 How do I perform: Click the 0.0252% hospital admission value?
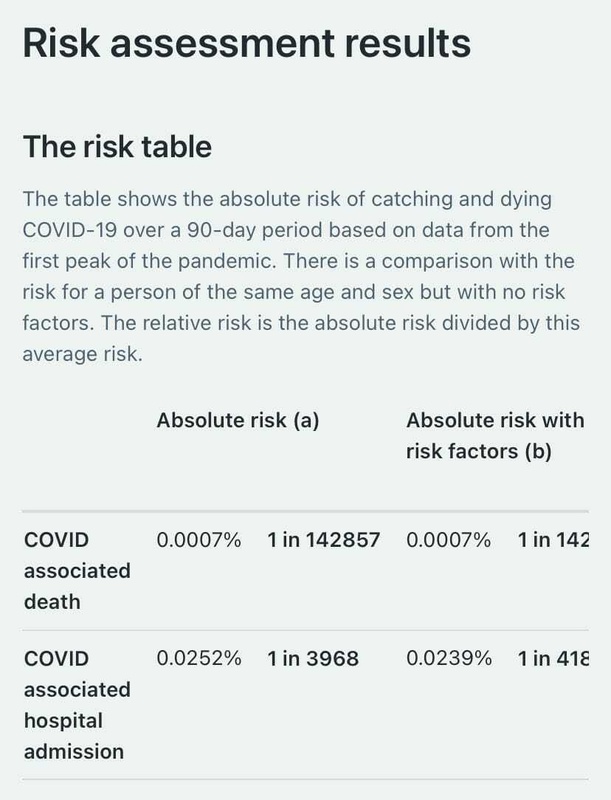[199, 659]
